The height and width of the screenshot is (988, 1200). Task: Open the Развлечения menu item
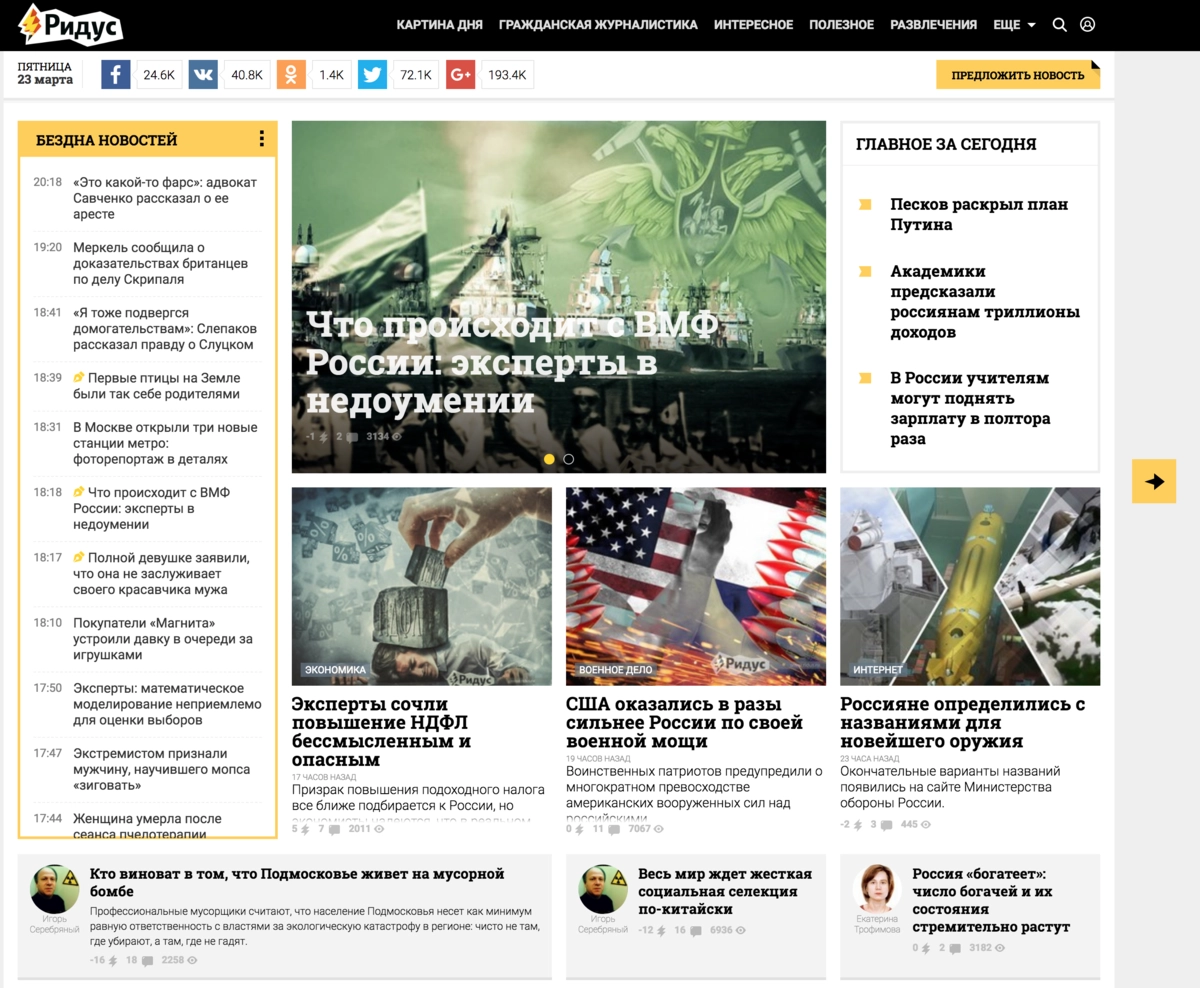933,25
